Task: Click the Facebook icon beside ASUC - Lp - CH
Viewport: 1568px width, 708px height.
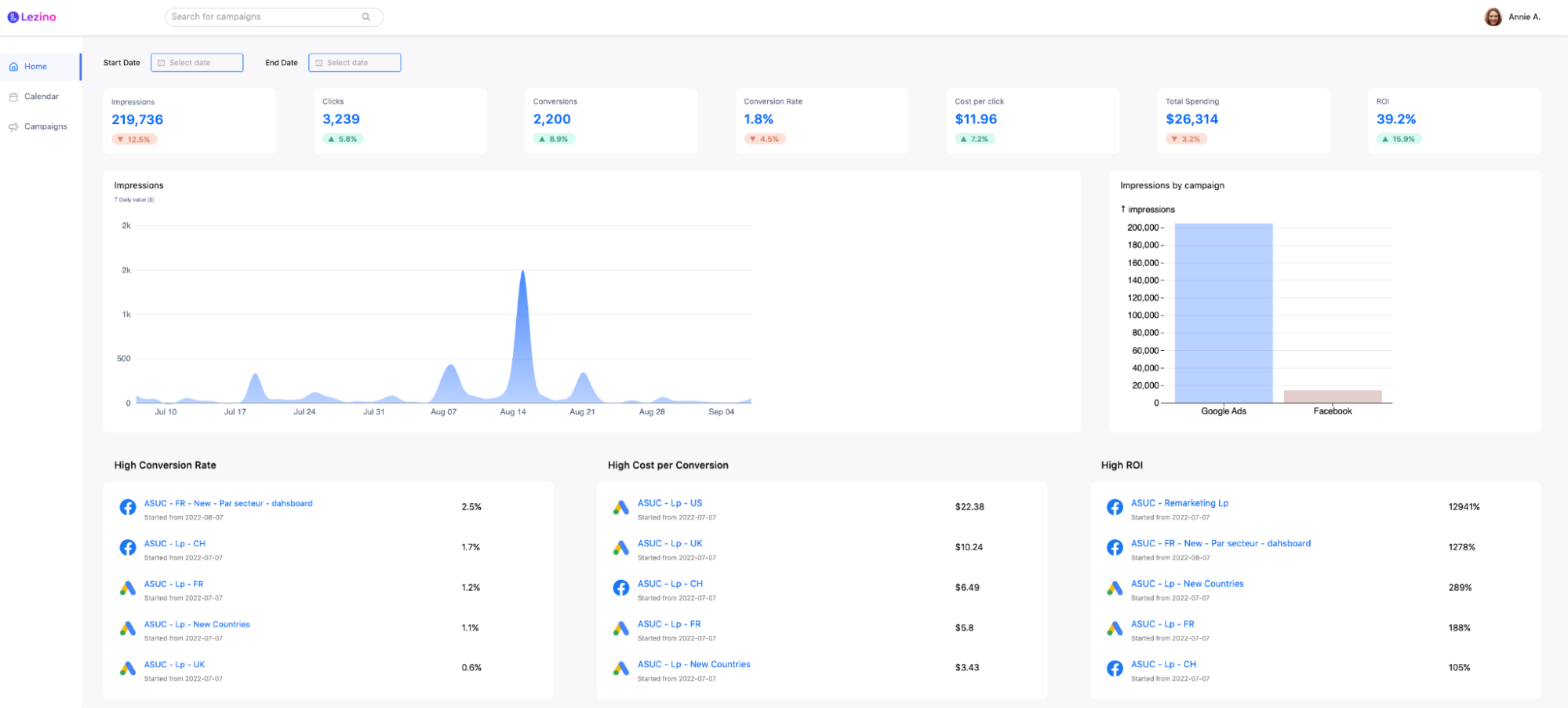Action: [128, 548]
